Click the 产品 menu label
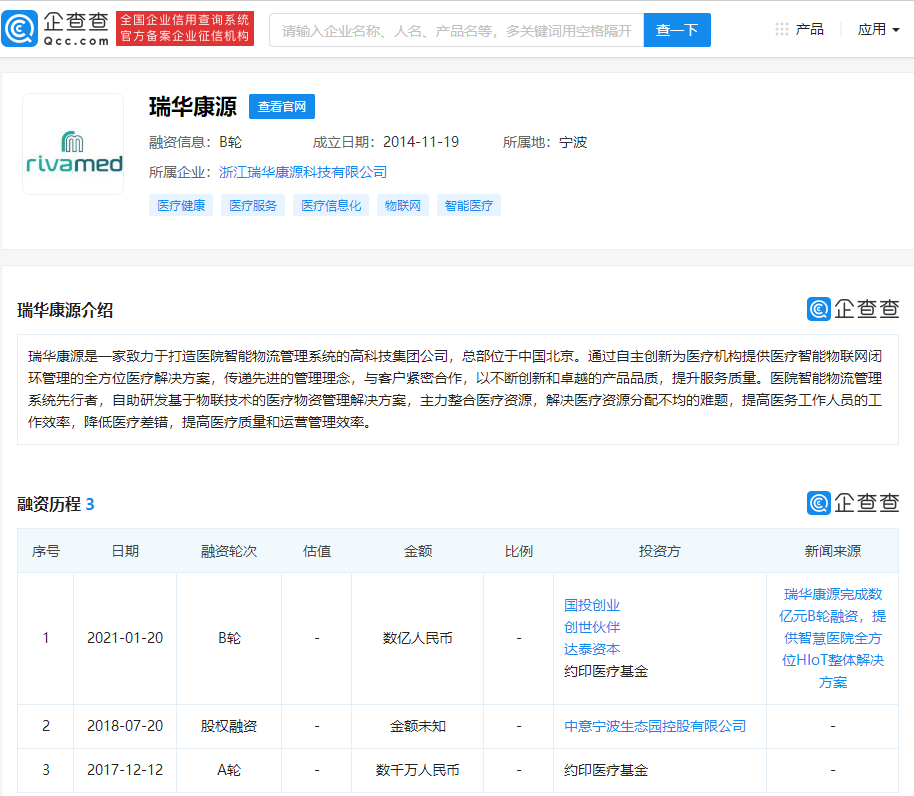Screen dimensions: 914x796 tap(809, 29)
